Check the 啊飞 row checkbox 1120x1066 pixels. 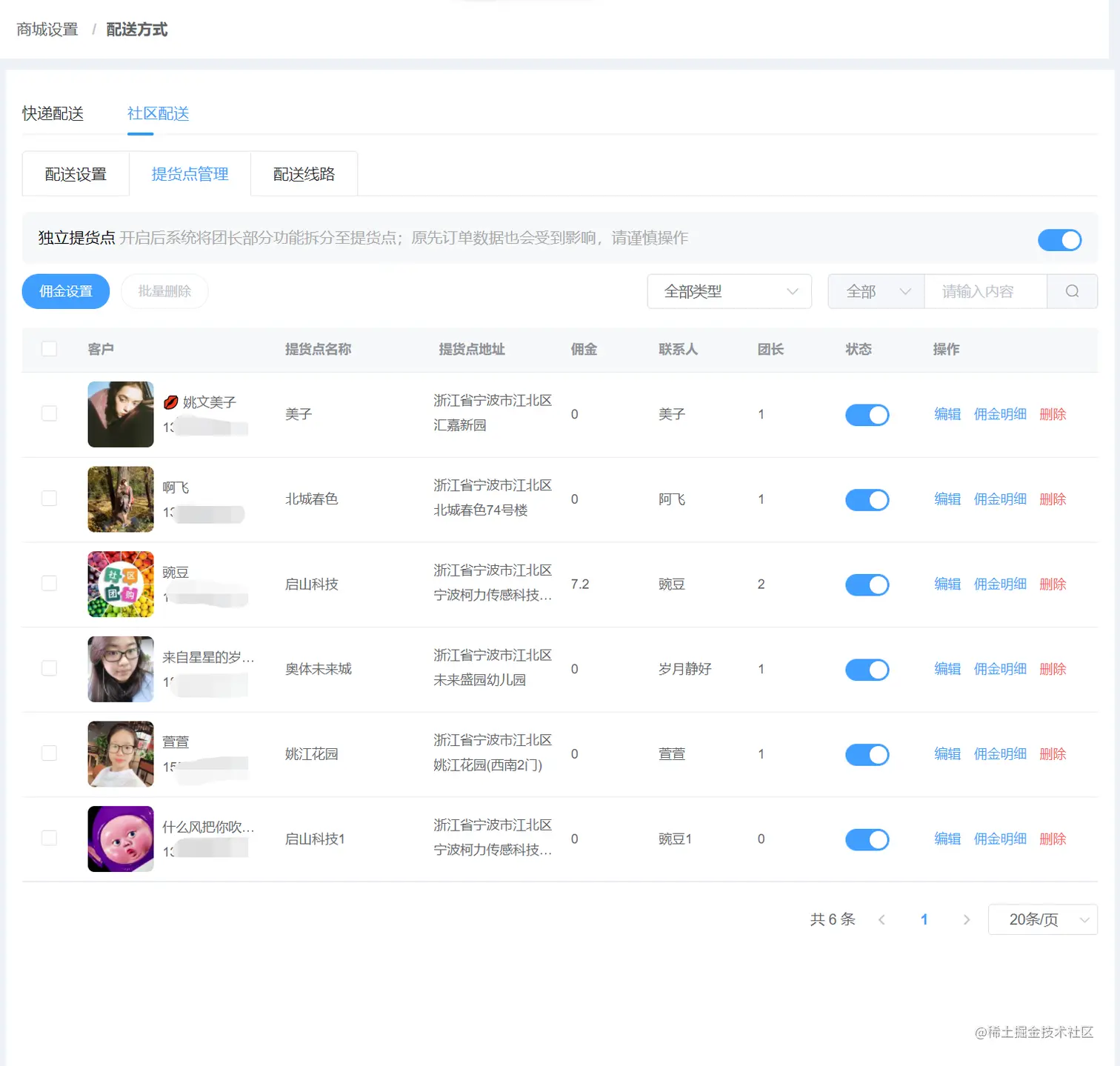[x=49, y=499]
